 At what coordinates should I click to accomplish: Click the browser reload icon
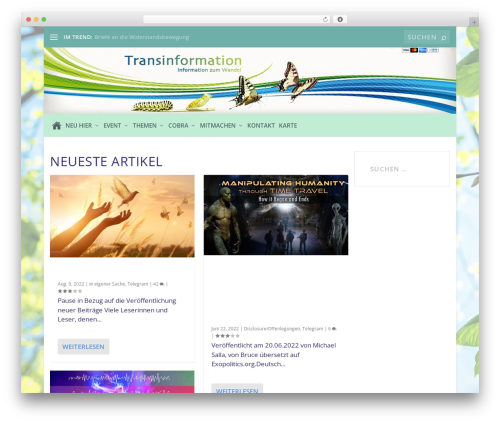(x=325, y=19)
